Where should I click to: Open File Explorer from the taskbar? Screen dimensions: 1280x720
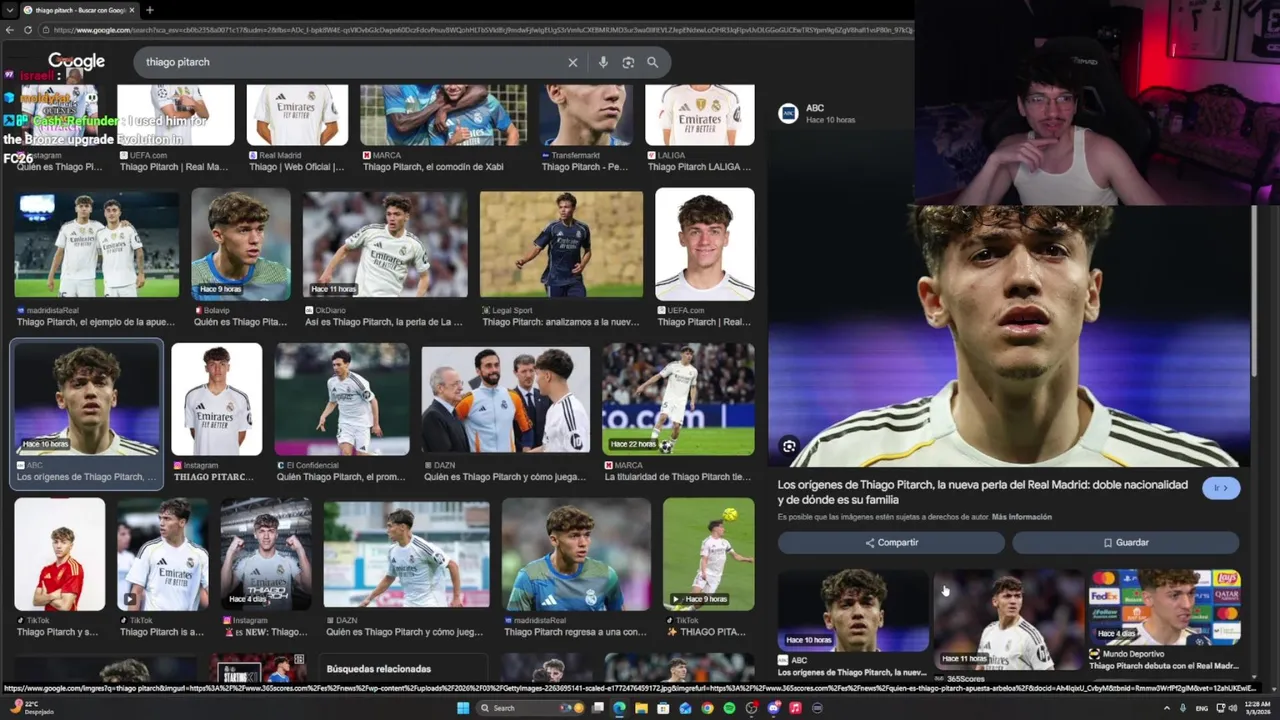641,708
